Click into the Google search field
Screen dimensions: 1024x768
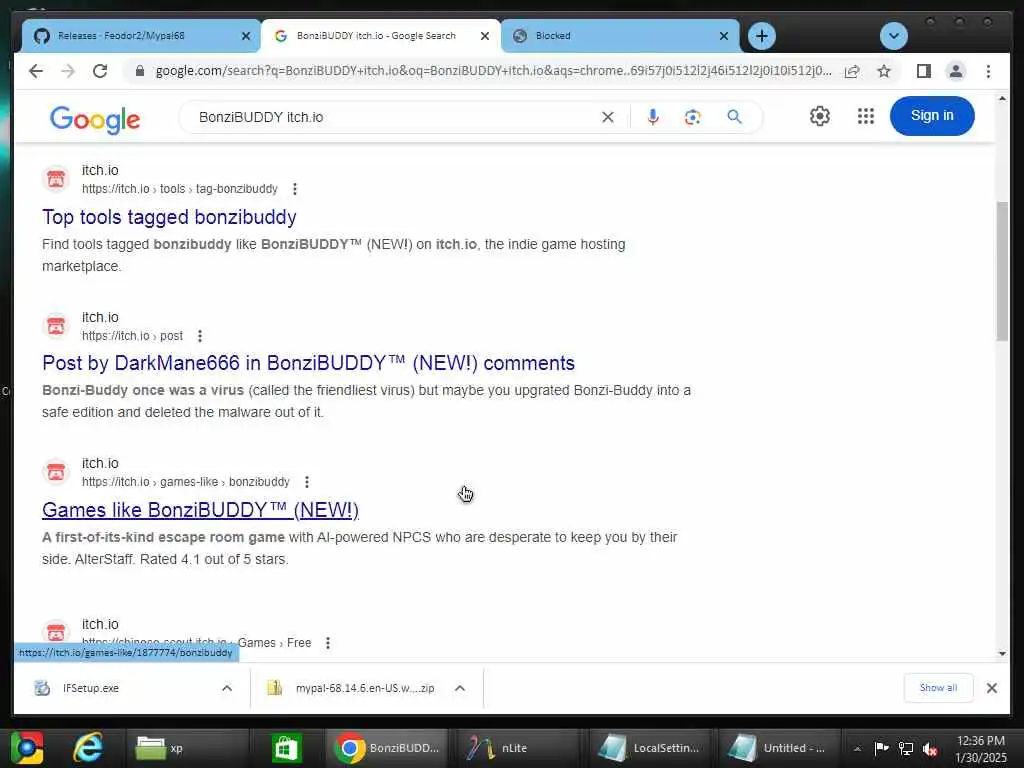click(392, 117)
